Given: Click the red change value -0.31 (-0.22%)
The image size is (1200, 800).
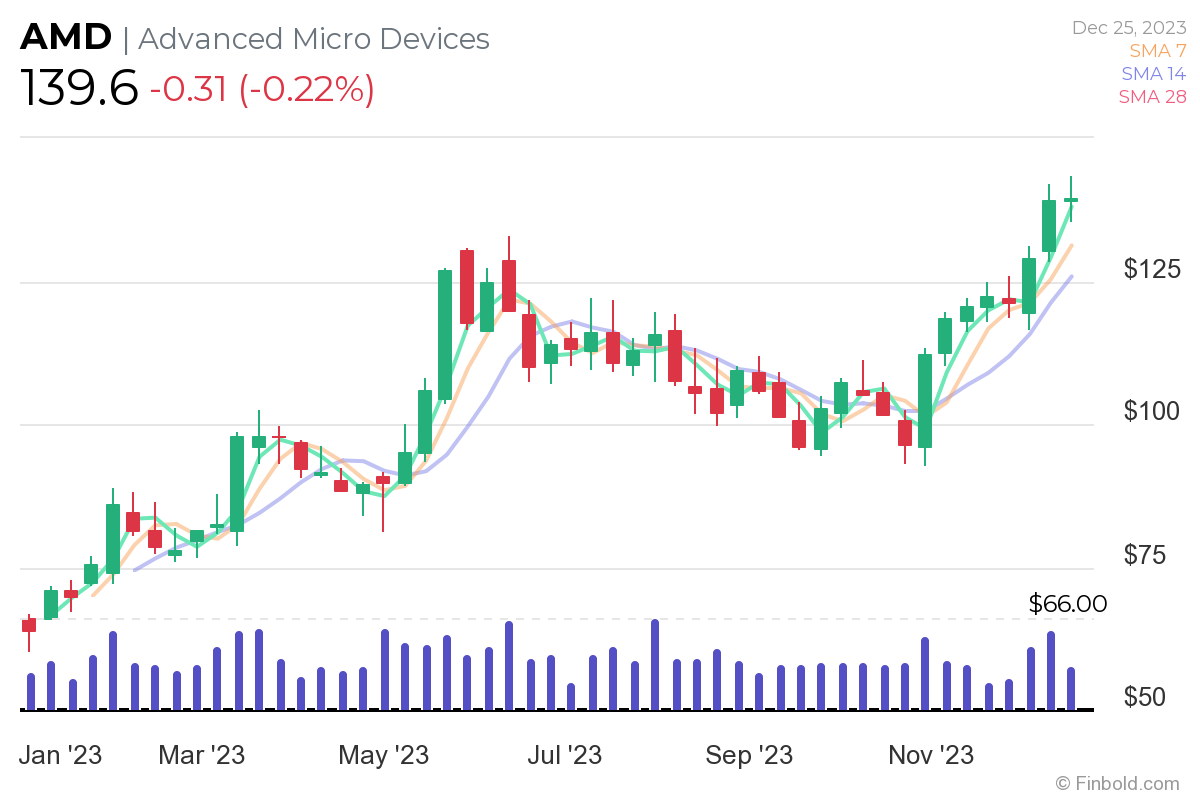Looking at the screenshot, I should coord(260,90).
